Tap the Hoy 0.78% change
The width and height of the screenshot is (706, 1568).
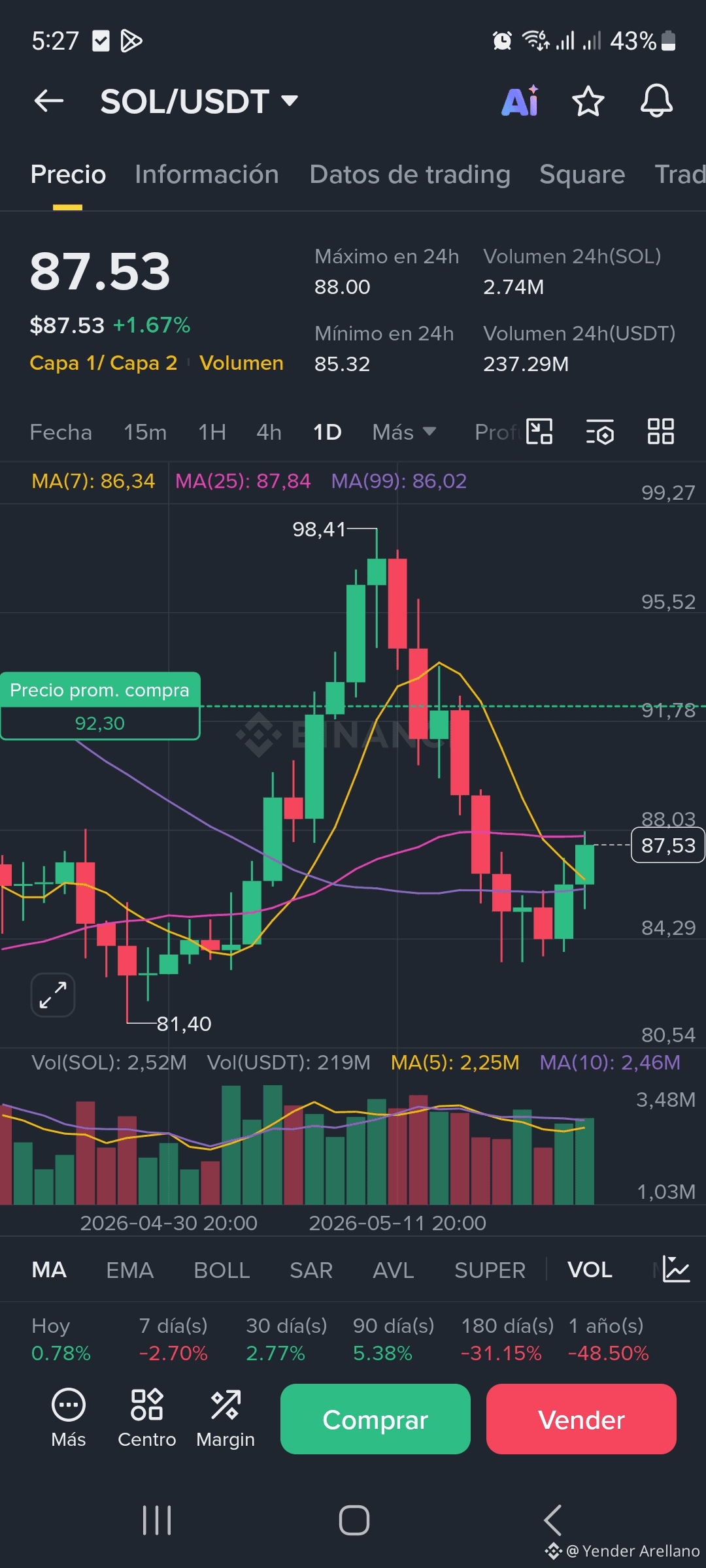pyautogui.click(x=61, y=1339)
